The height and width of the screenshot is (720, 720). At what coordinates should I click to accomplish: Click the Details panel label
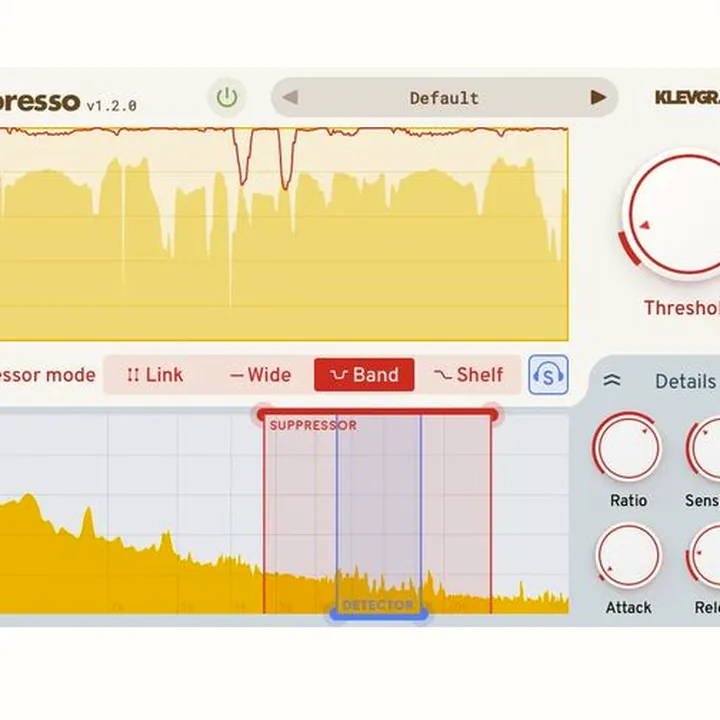click(x=685, y=382)
